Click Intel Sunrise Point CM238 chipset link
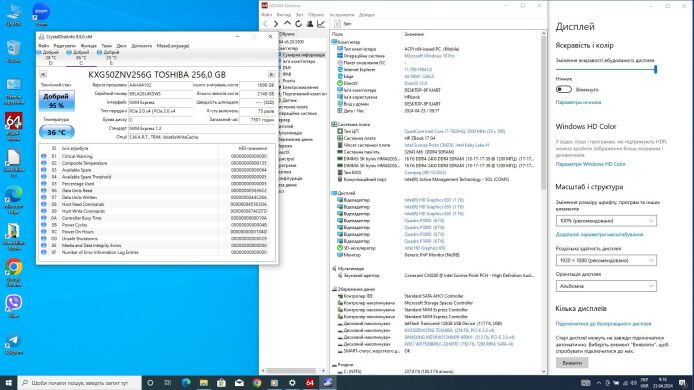694x390 pixels. tap(447, 145)
